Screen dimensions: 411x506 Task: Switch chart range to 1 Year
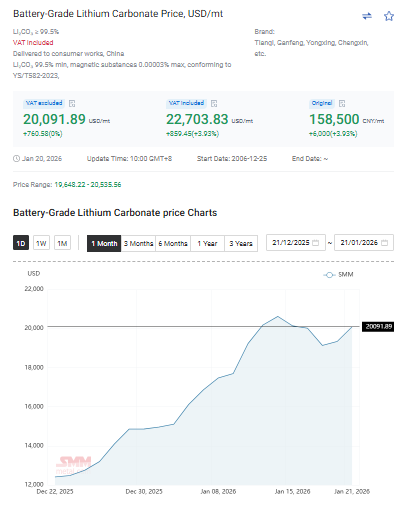207,243
